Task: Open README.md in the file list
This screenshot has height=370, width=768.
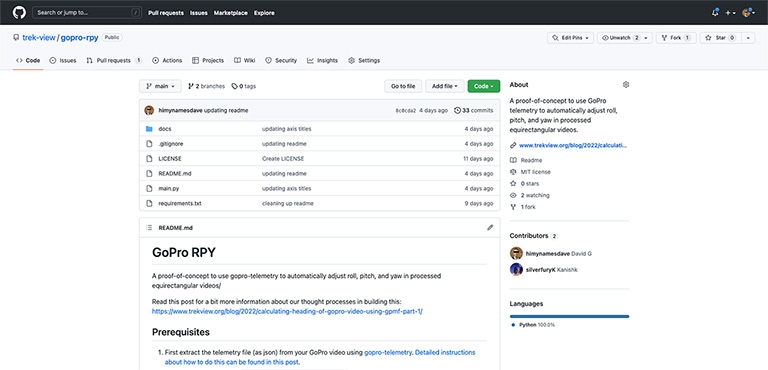Action: [175, 173]
